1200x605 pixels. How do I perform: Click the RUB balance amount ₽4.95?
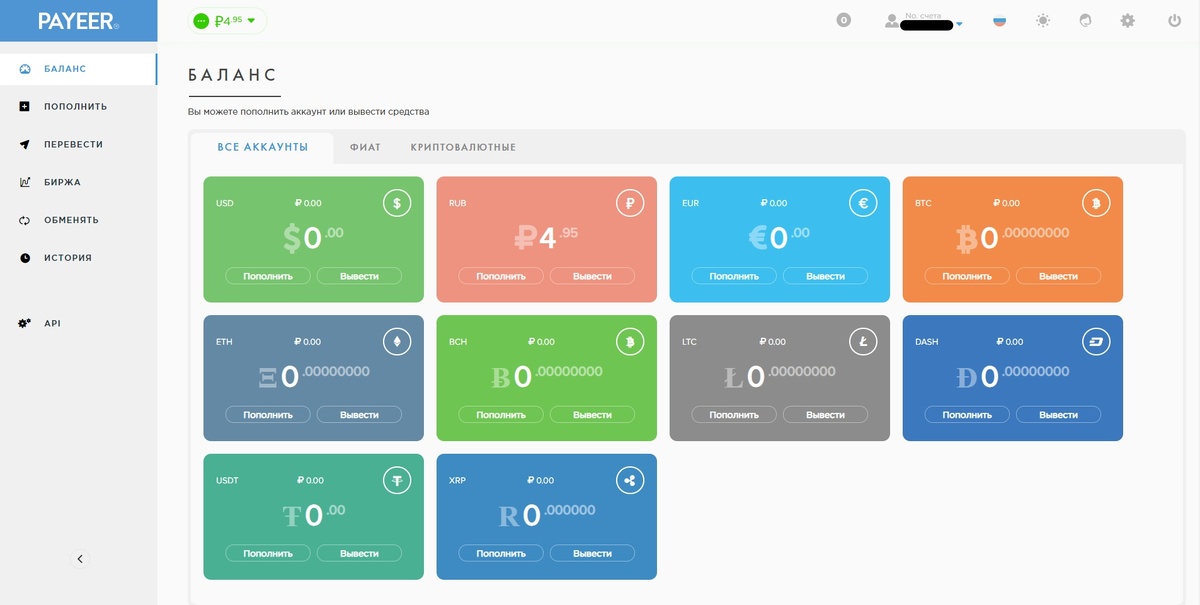click(546, 238)
